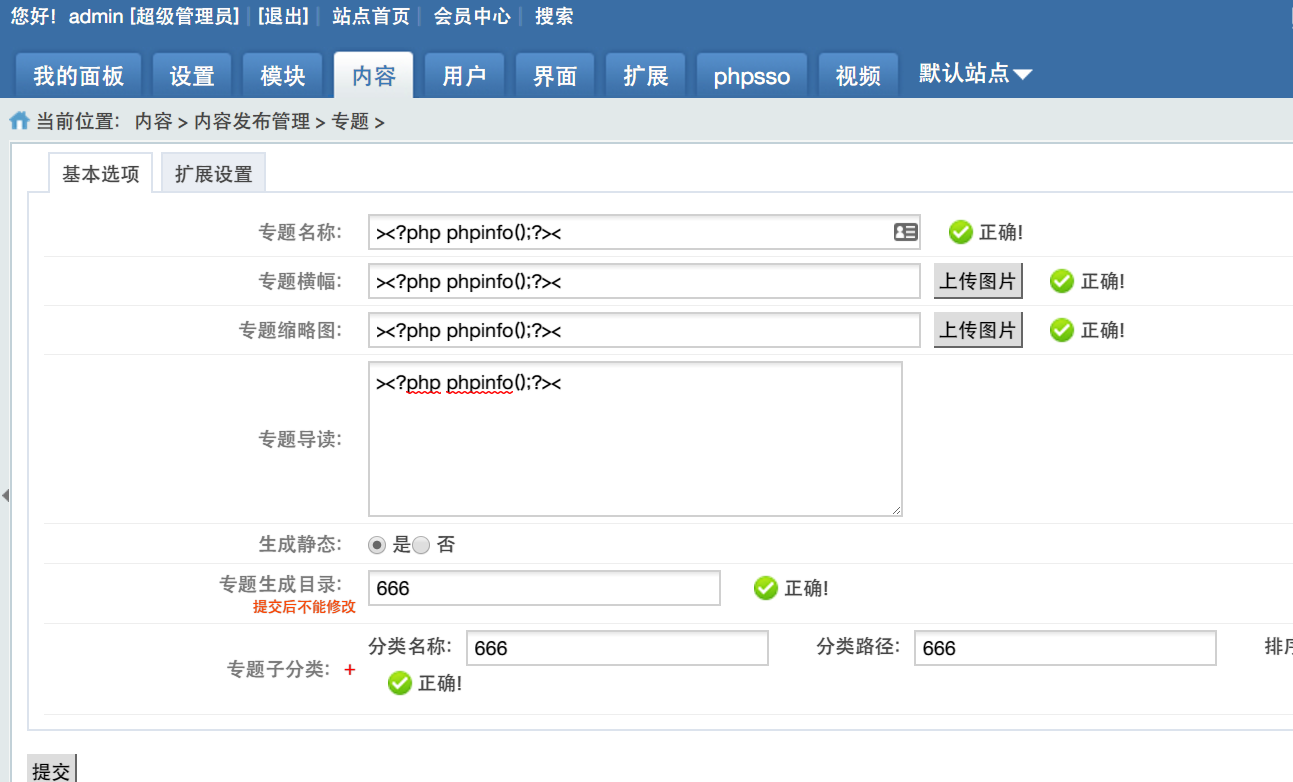Select the 是 radio for 生成静态
Viewport: 1293px width, 782px height.
point(377,544)
